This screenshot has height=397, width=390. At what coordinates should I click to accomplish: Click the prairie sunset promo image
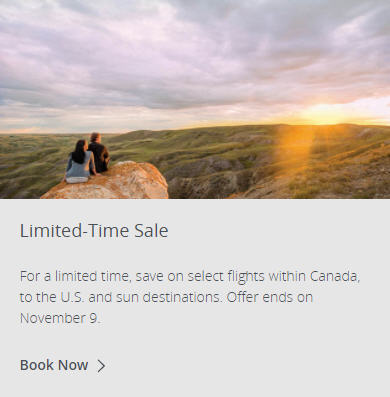tap(195, 99)
